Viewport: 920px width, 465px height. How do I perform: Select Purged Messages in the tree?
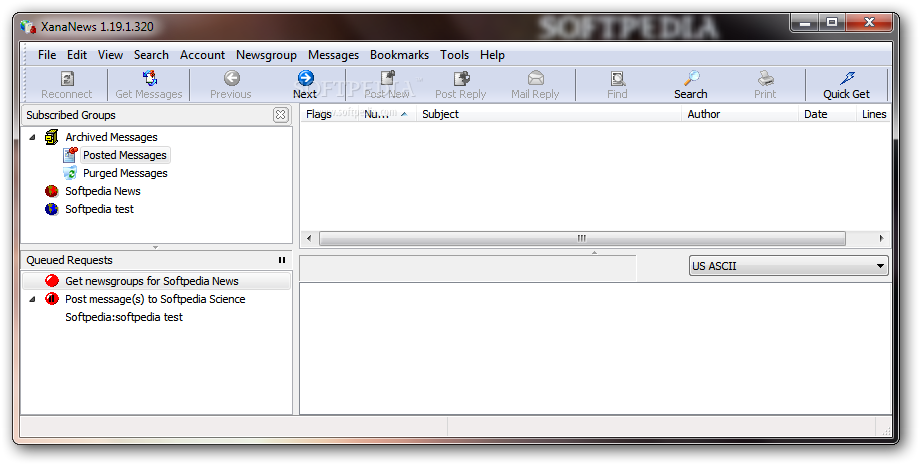tap(125, 174)
